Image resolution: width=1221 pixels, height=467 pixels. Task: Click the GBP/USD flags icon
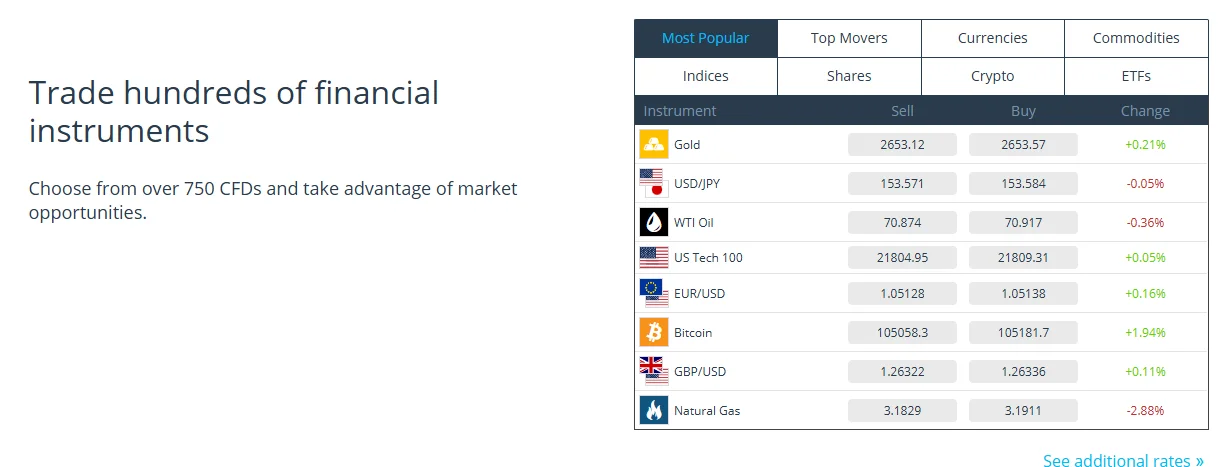[x=653, y=371]
